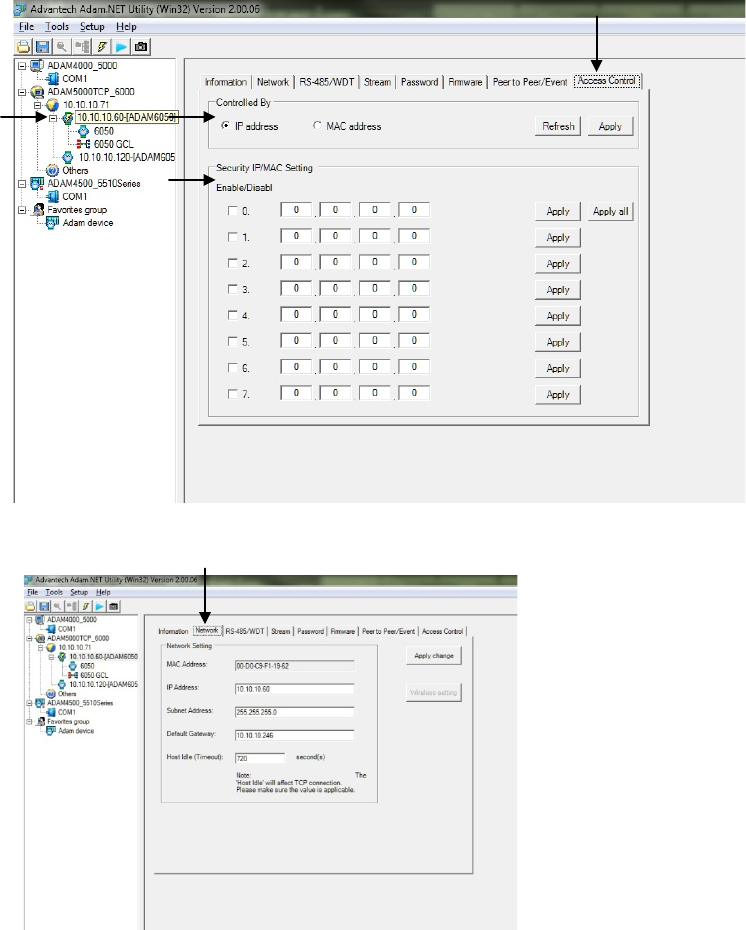746x930 pixels.
Task: Click Apply button for security row 6.
Action: 558,368
